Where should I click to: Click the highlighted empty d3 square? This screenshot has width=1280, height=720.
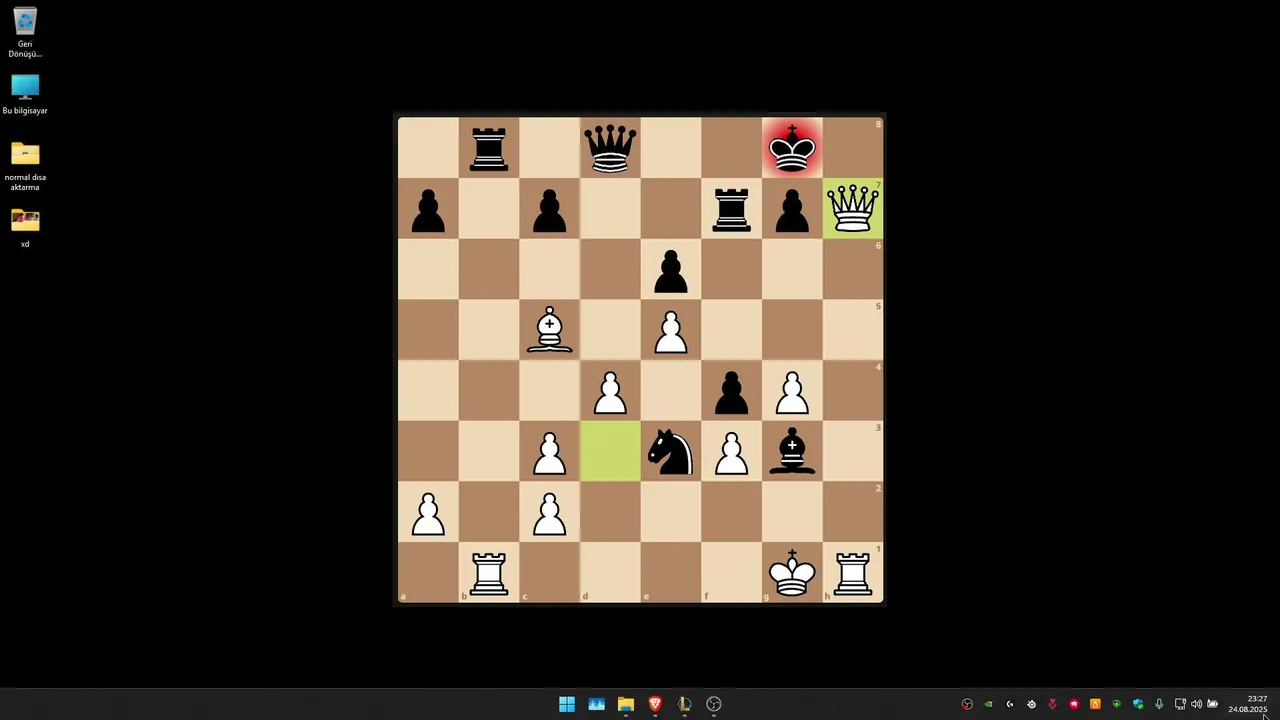[x=610, y=452]
